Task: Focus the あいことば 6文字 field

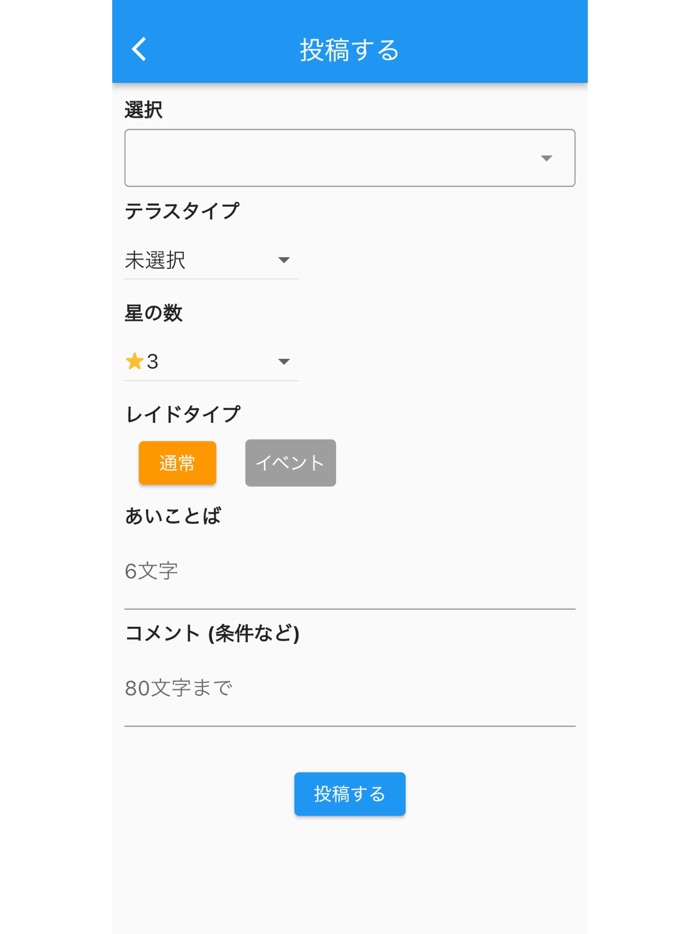Action: (349, 572)
